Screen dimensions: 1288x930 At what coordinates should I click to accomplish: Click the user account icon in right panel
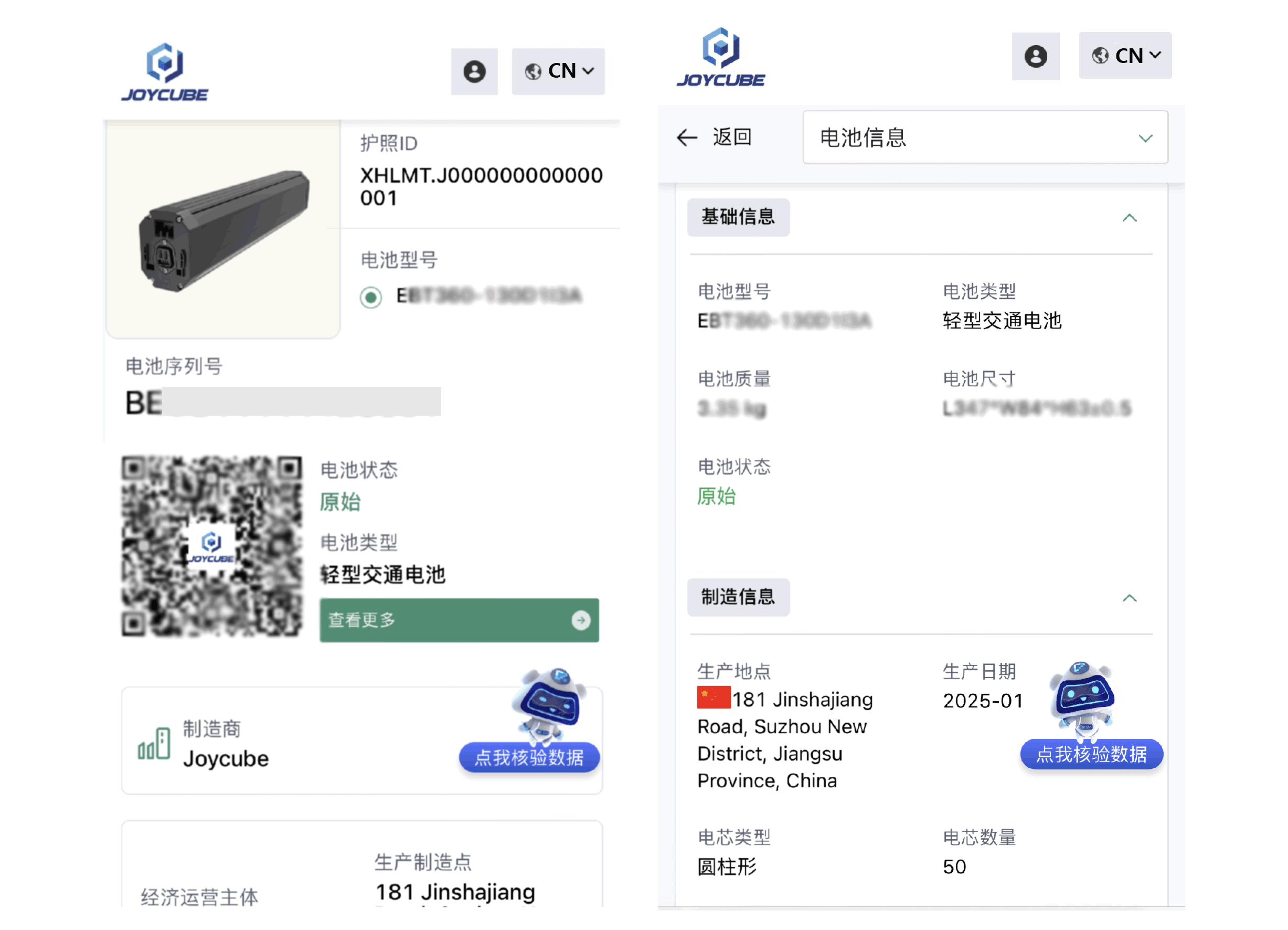click(x=1035, y=56)
